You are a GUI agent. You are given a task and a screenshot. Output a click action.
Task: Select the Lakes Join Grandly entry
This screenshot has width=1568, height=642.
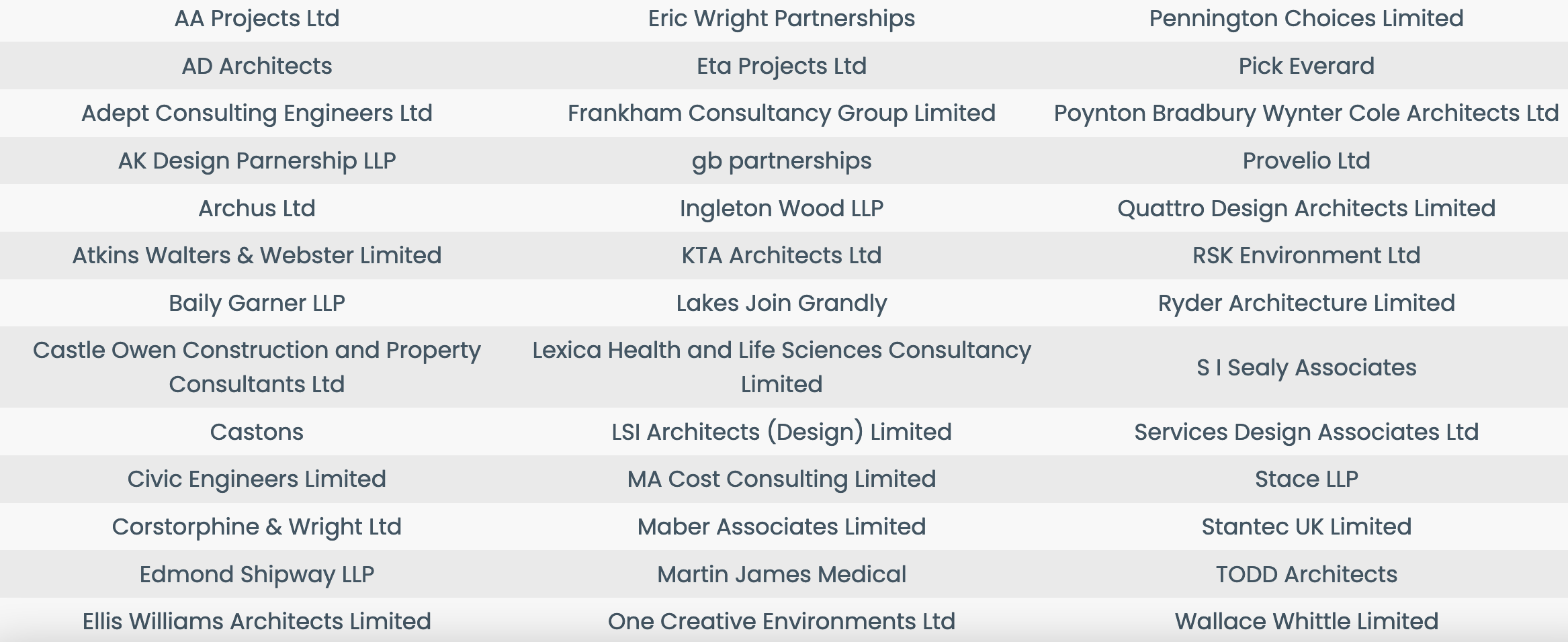pos(781,304)
